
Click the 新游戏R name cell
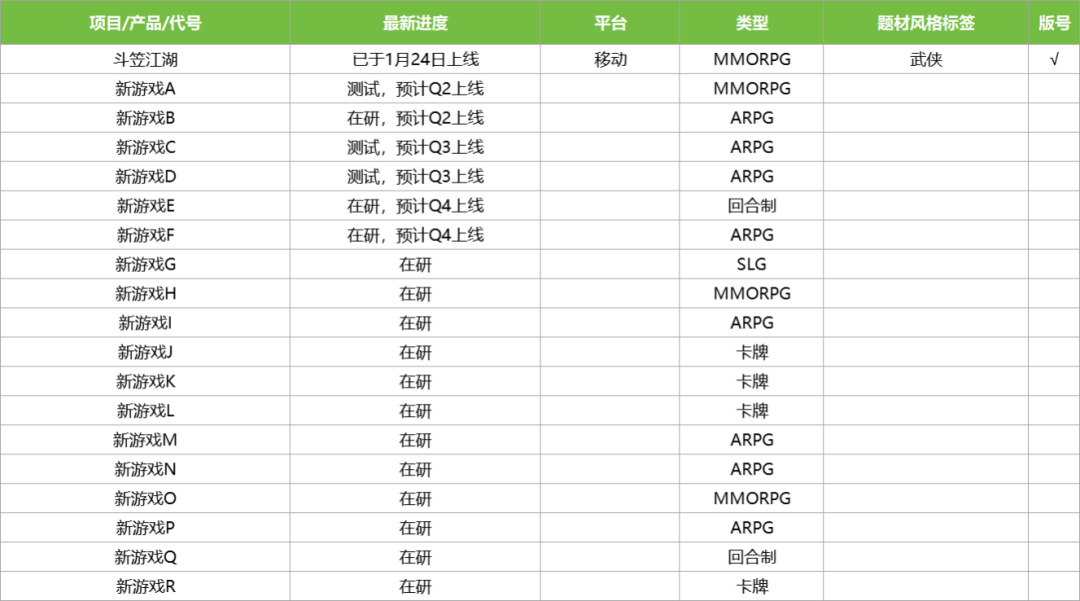point(146,587)
